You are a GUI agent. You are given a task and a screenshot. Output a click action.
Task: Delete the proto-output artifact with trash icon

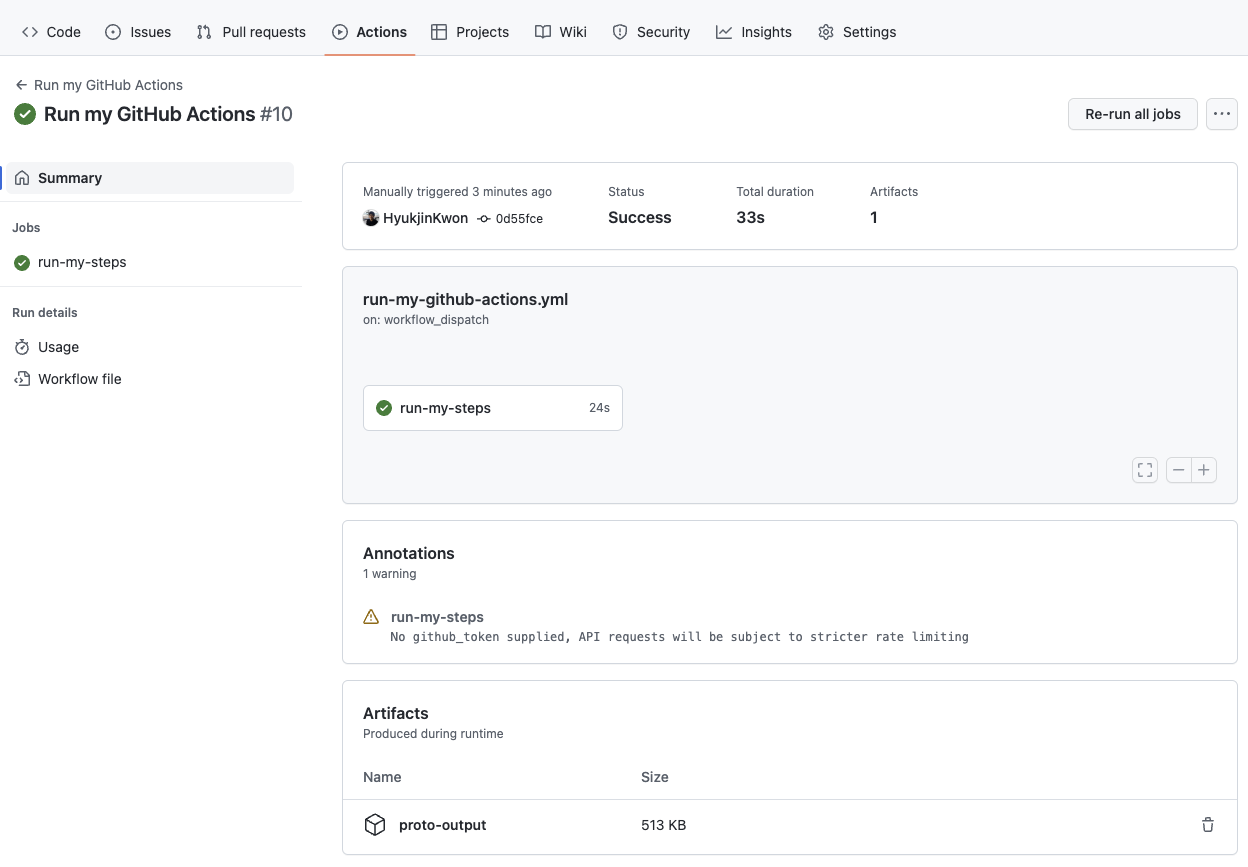tap(1208, 825)
